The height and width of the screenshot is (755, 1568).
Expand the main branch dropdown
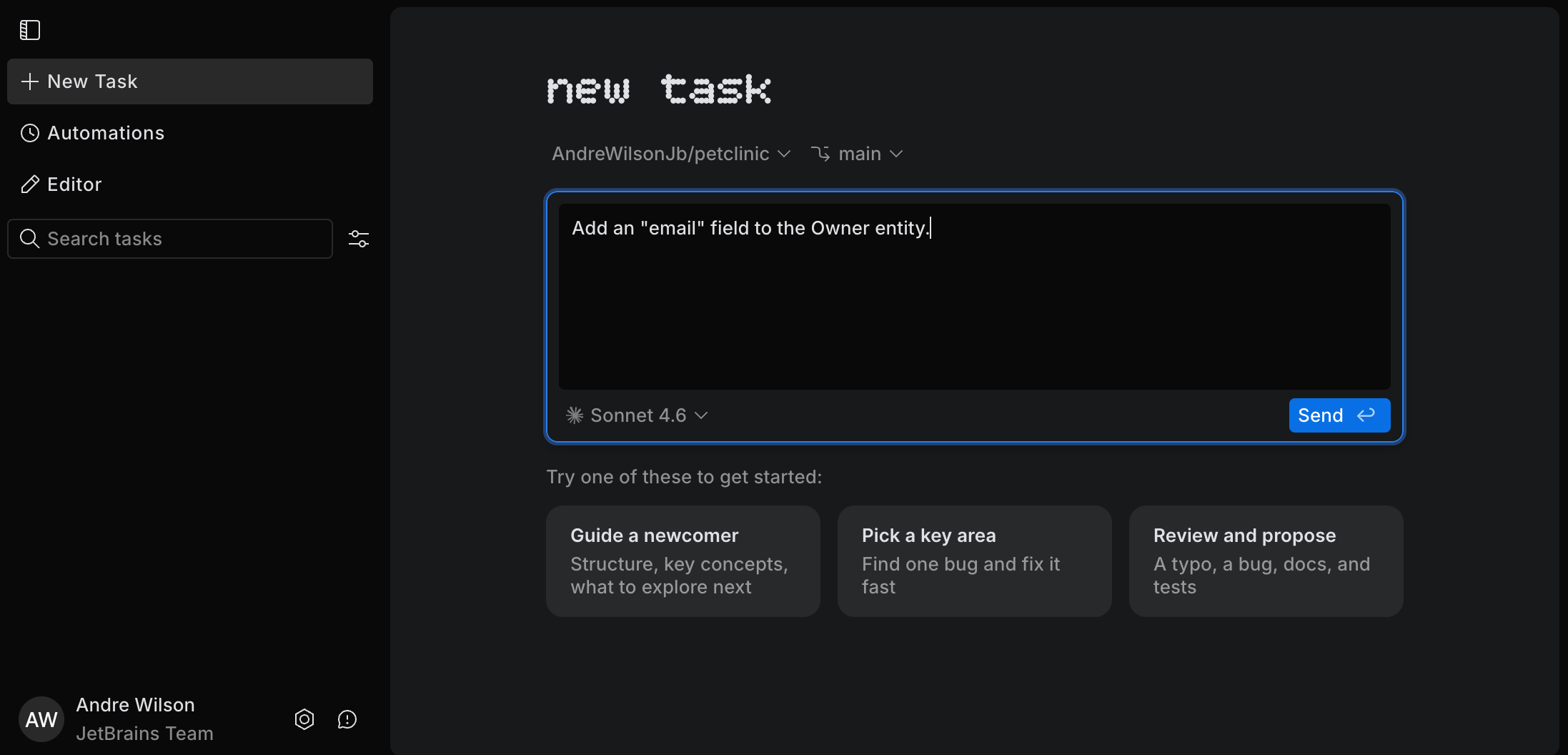click(x=857, y=154)
